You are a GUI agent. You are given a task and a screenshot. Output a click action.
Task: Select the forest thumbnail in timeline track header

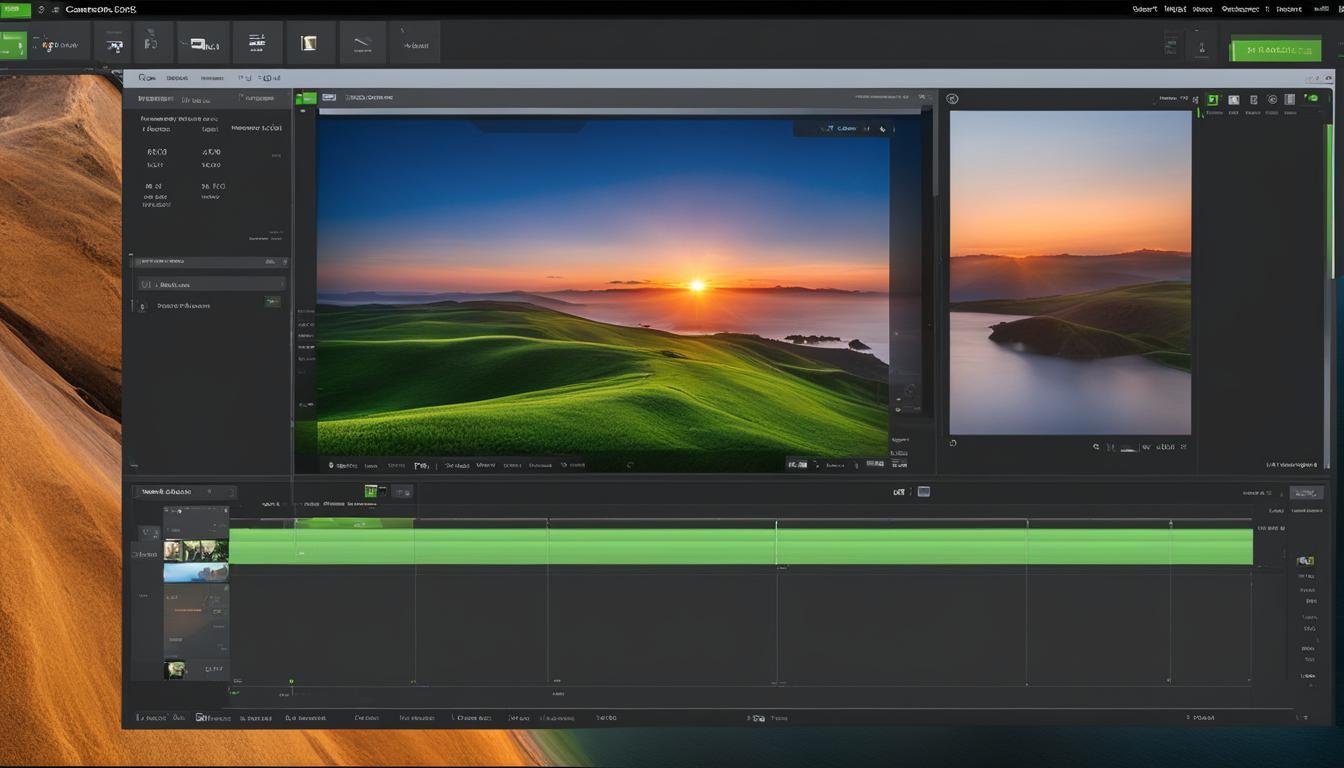point(196,550)
